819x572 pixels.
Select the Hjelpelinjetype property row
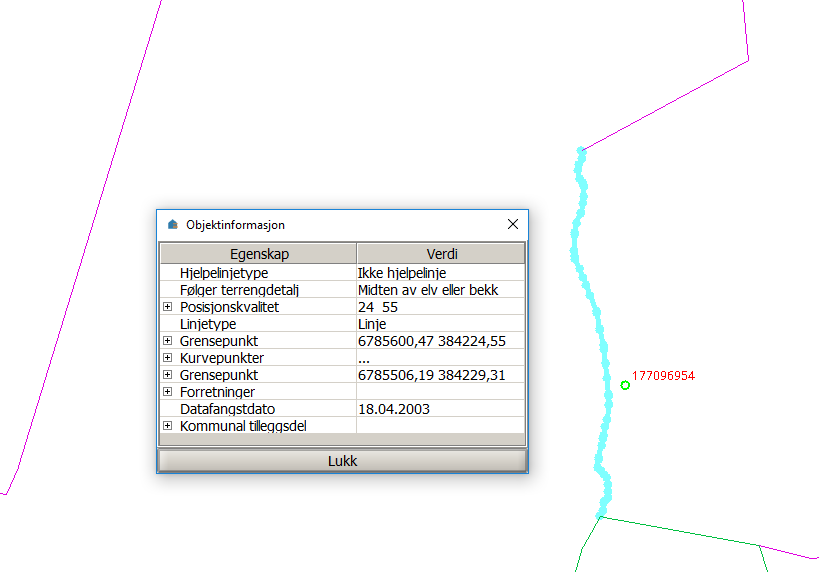(x=224, y=273)
